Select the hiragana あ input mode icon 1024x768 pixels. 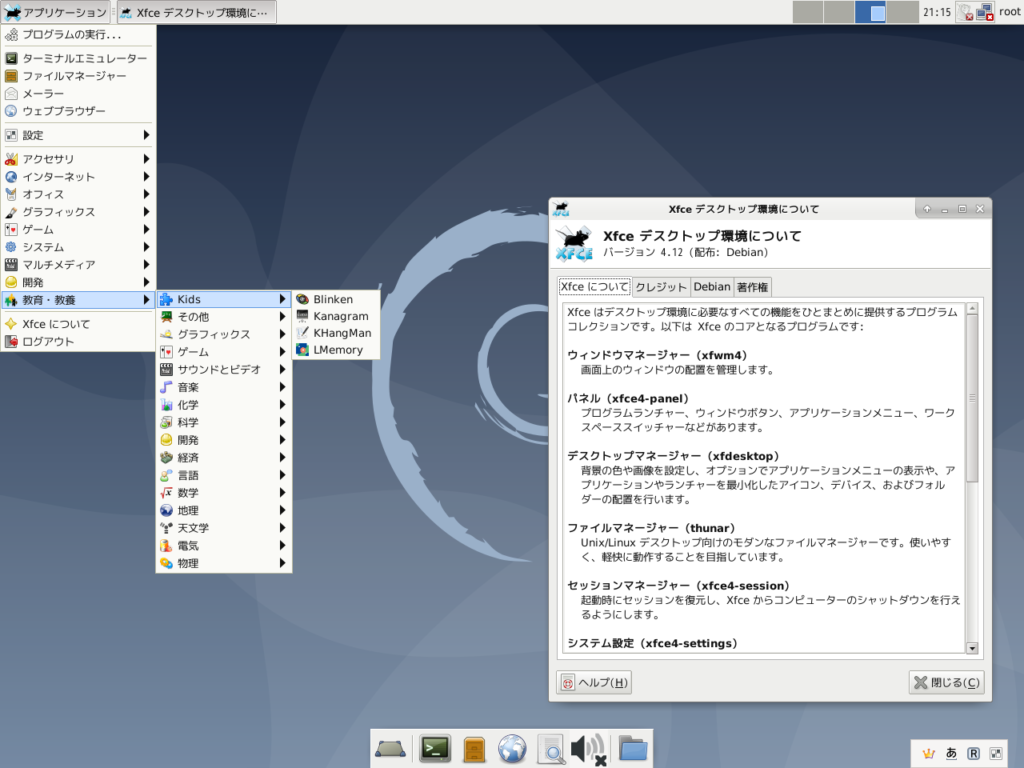[x=953, y=754]
